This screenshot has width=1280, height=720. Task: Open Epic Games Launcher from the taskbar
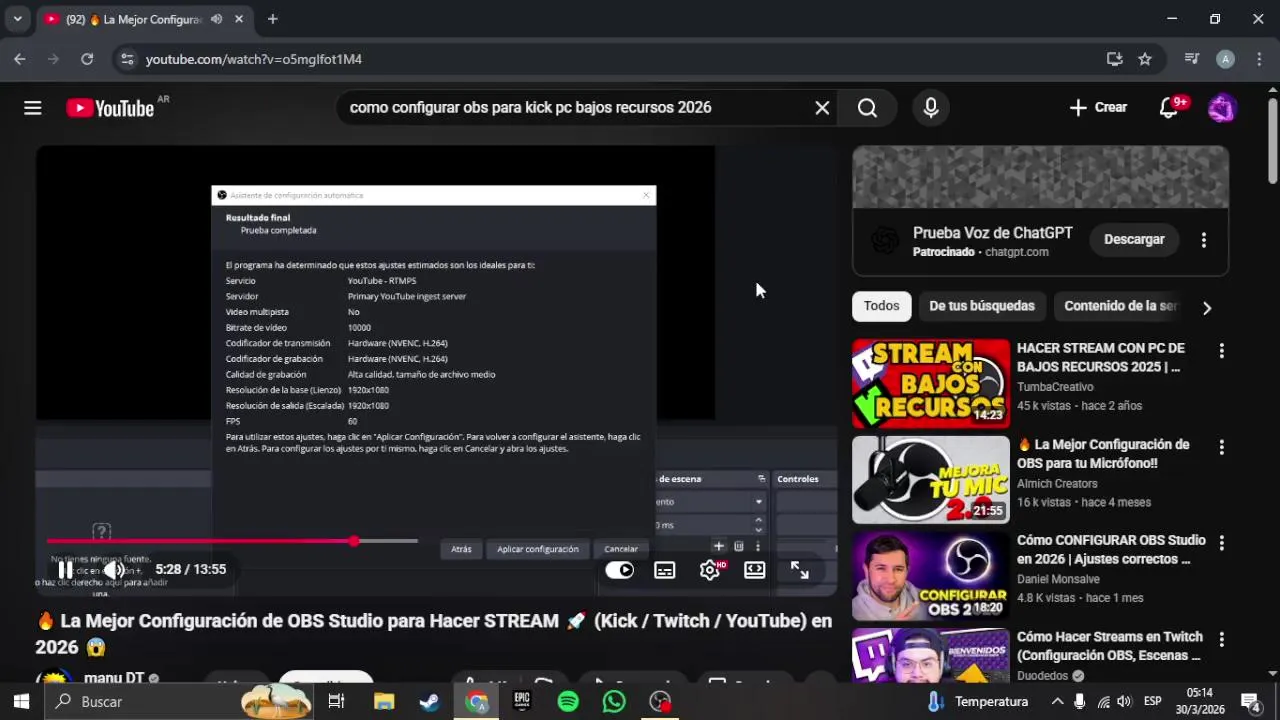click(x=521, y=702)
